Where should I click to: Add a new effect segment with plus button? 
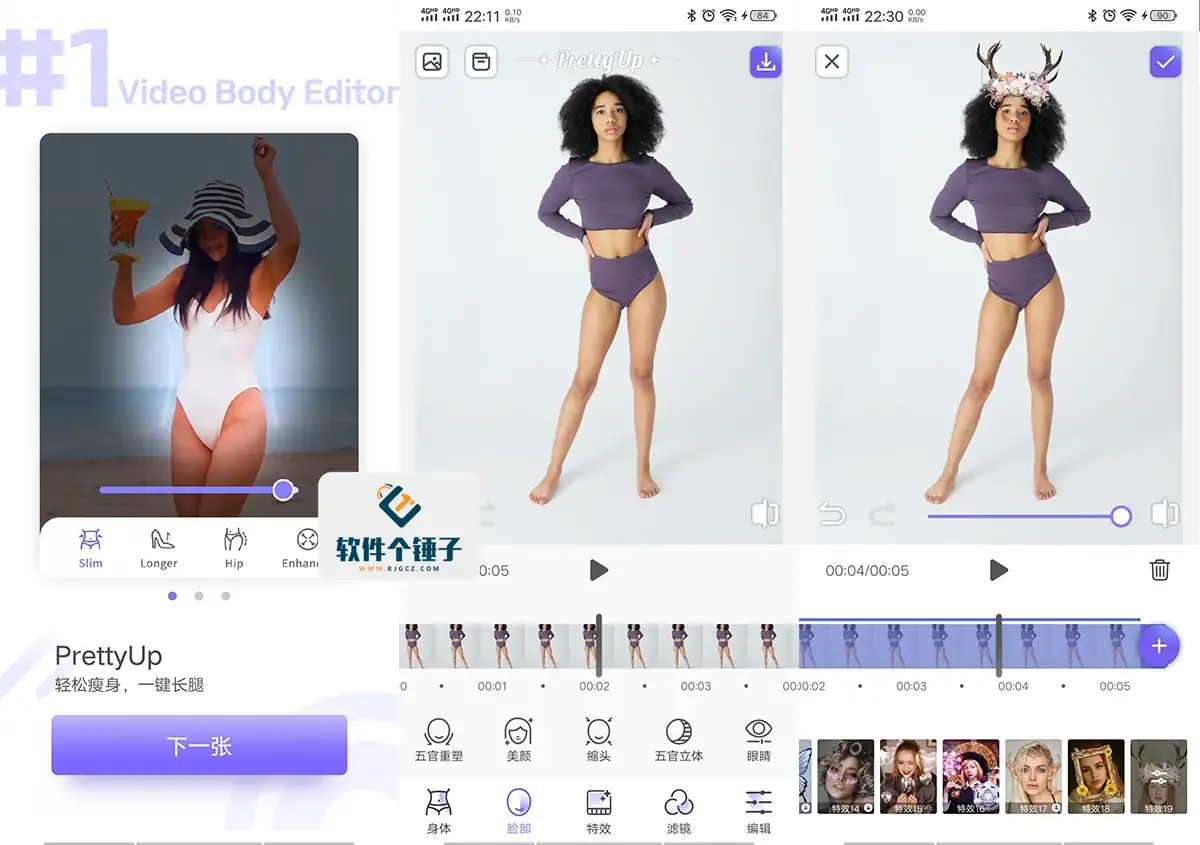pyautogui.click(x=1159, y=646)
